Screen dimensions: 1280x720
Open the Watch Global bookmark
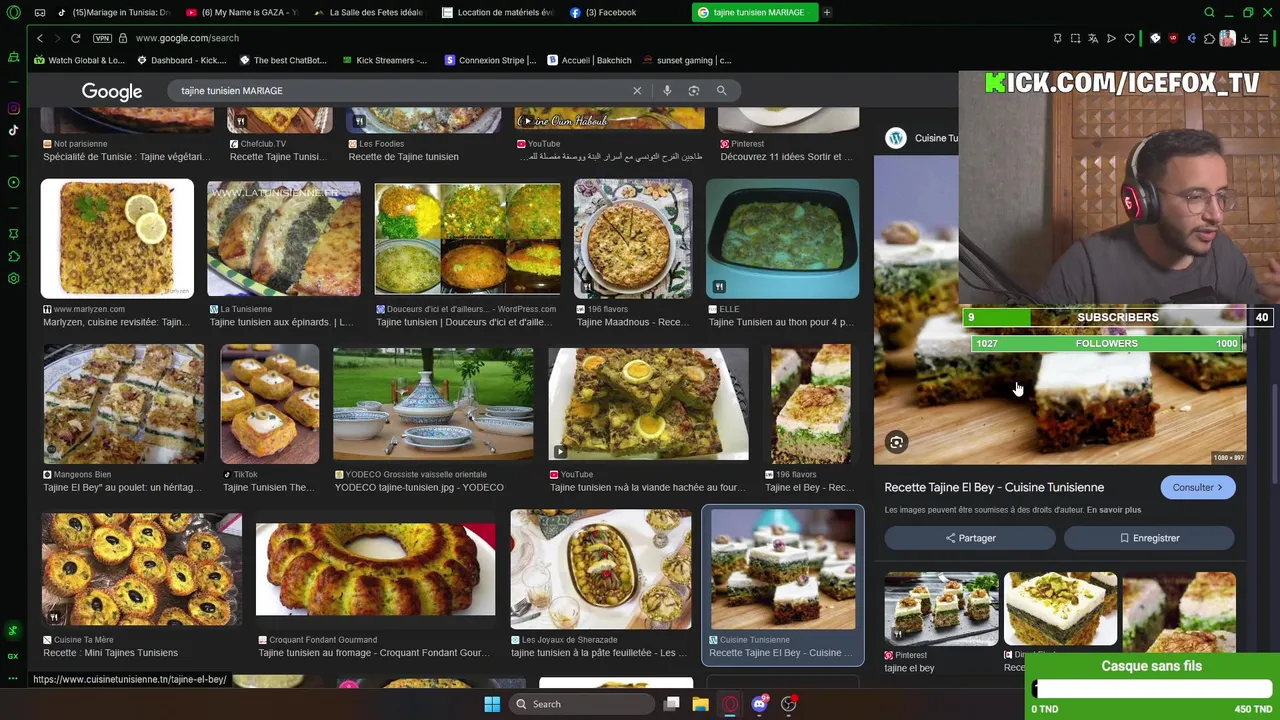79,60
